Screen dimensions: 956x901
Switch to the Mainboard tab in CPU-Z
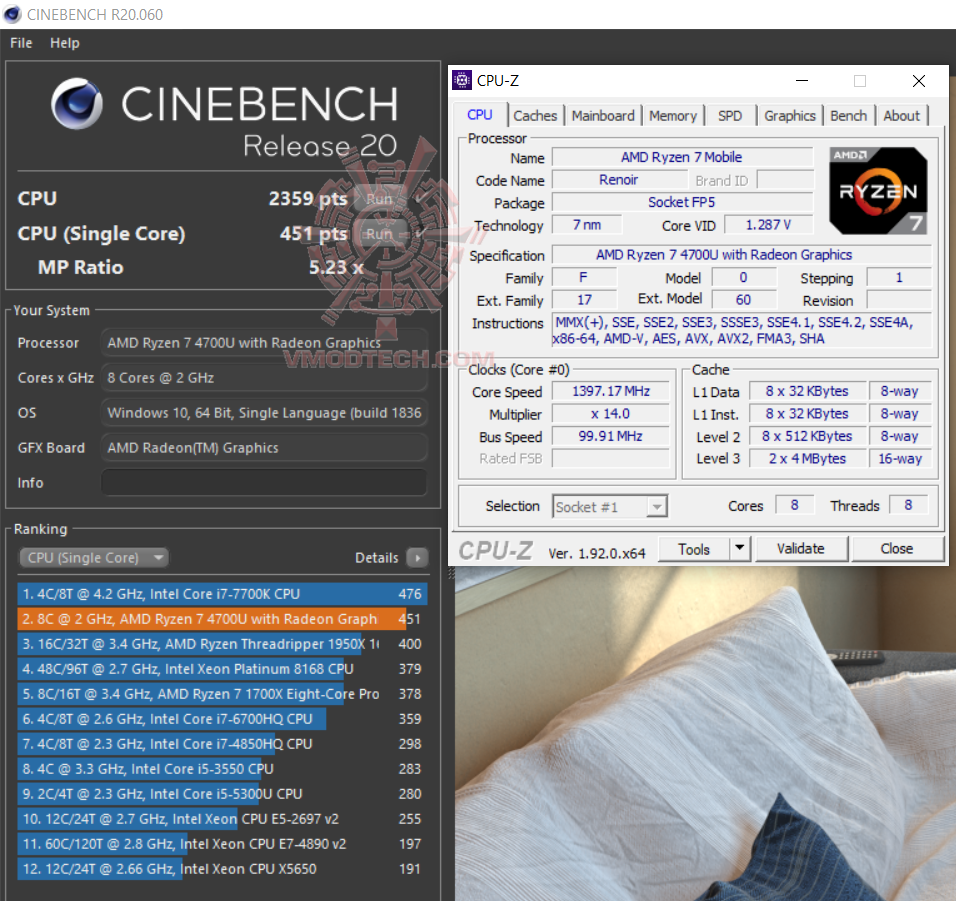pos(602,115)
